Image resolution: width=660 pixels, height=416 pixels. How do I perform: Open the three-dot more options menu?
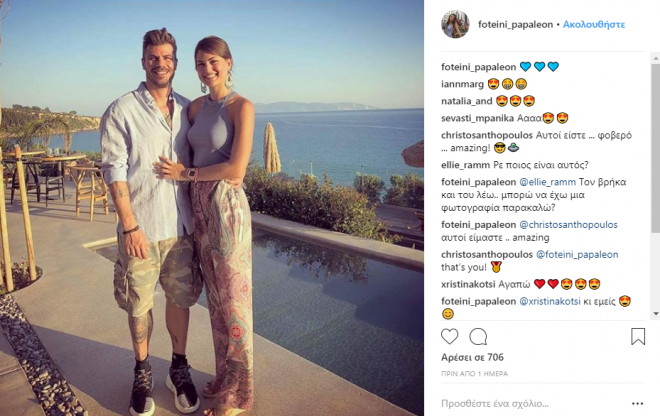[x=637, y=403]
